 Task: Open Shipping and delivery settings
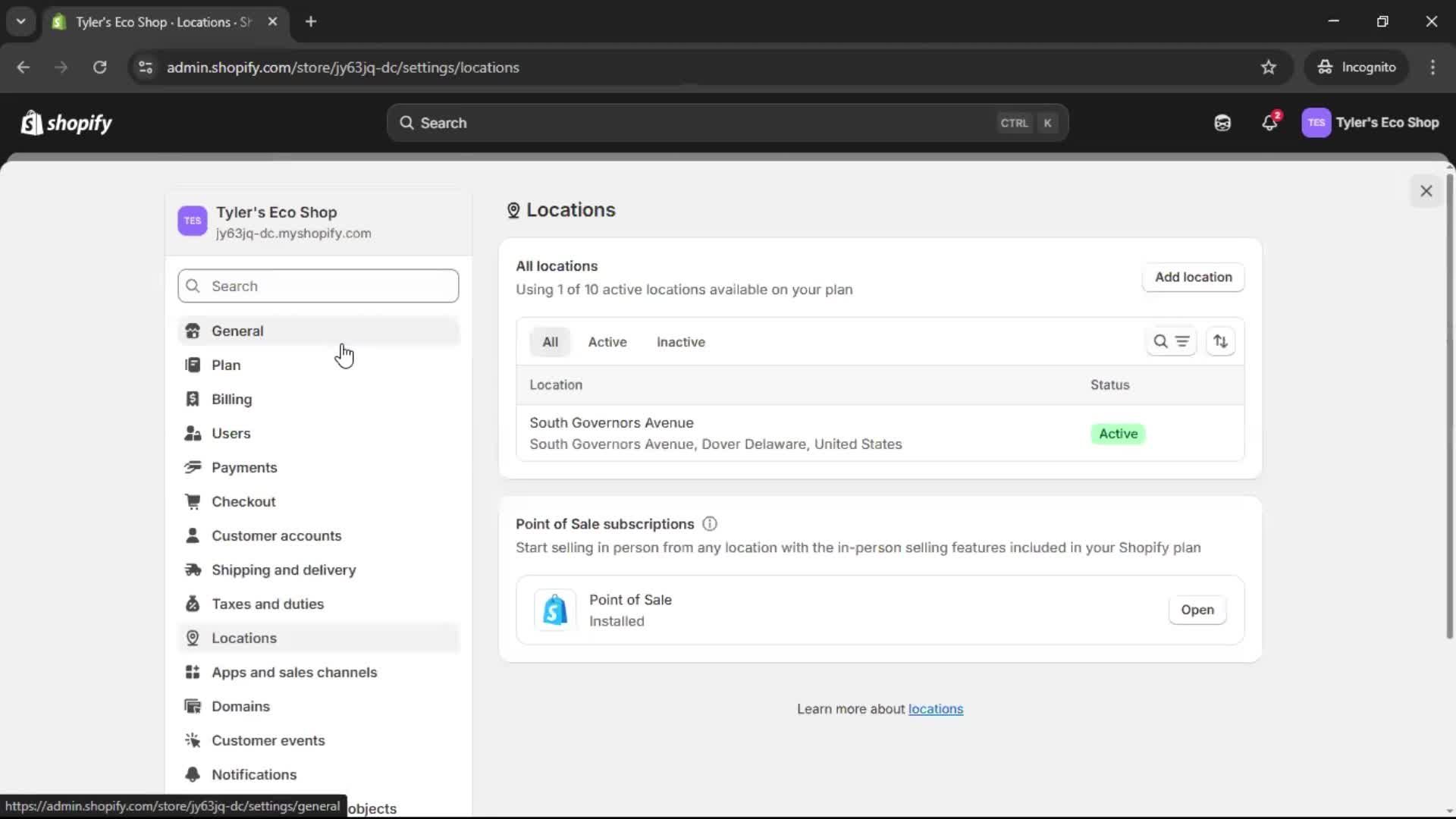pos(284,570)
